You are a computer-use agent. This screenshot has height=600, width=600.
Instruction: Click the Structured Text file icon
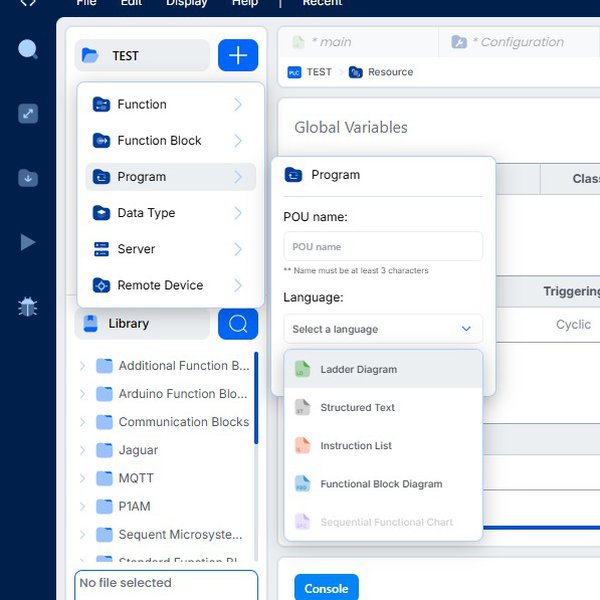[x=302, y=407]
